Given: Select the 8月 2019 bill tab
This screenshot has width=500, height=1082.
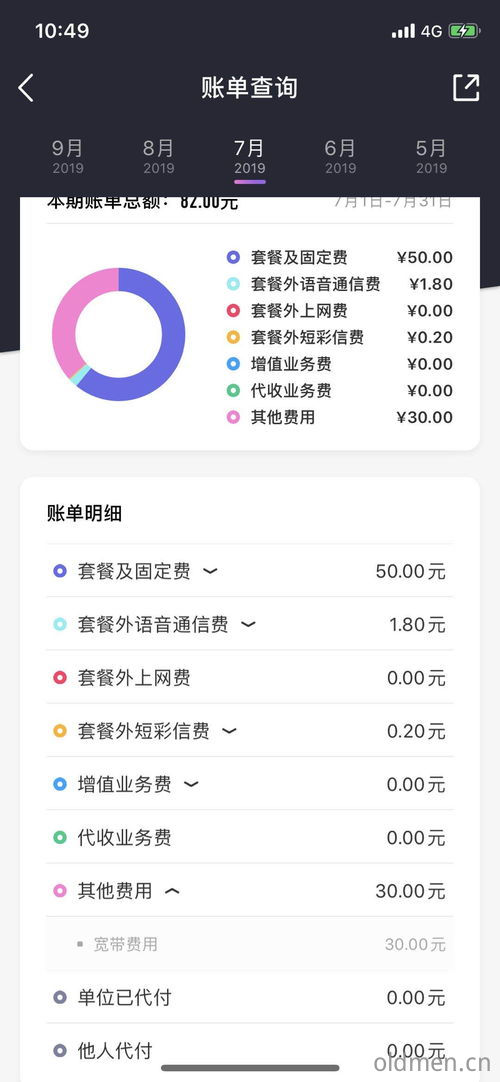Looking at the screenshot, I should 159,157.
